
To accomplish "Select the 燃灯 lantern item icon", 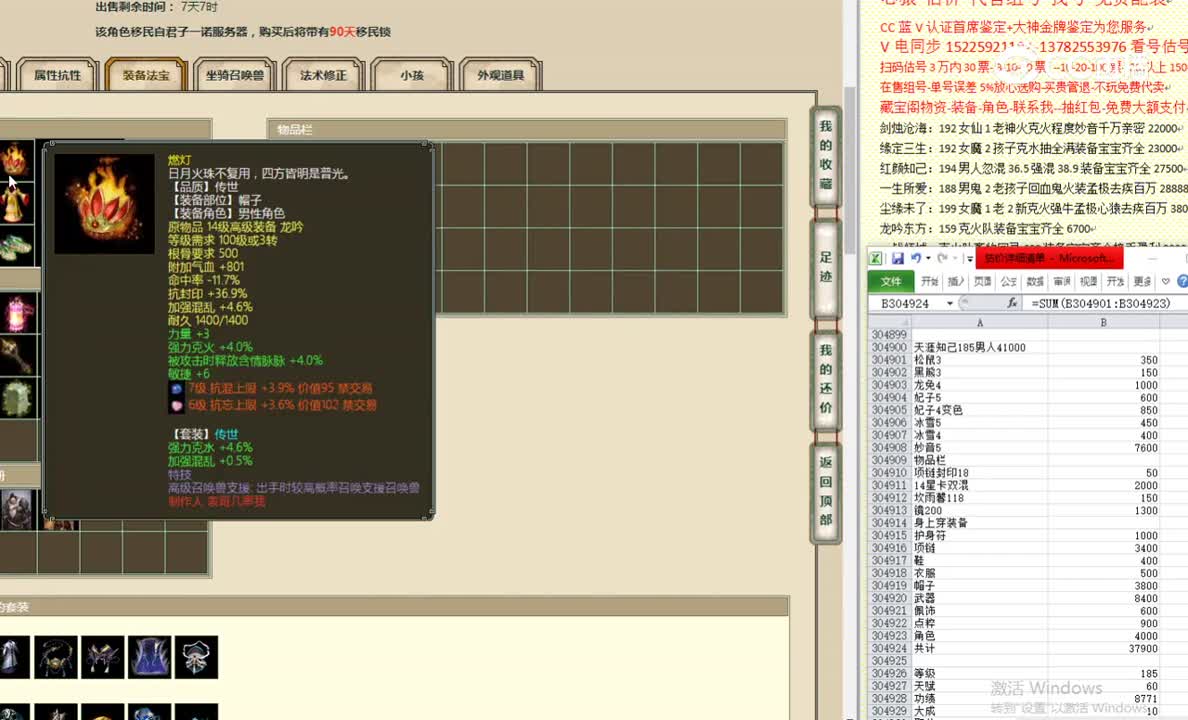I will [102, 205].
